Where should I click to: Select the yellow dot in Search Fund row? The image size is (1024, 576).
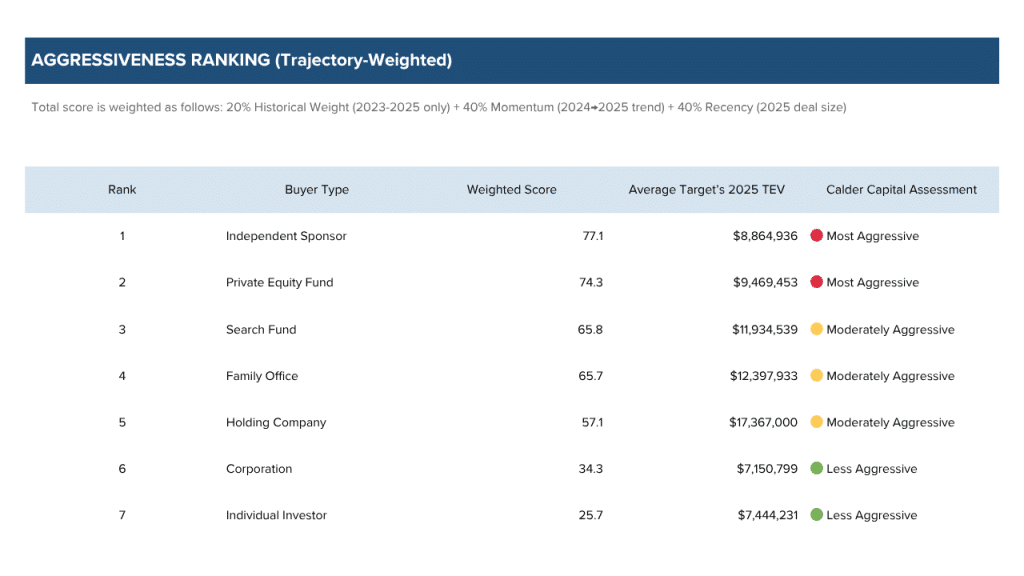pos(816,329)
